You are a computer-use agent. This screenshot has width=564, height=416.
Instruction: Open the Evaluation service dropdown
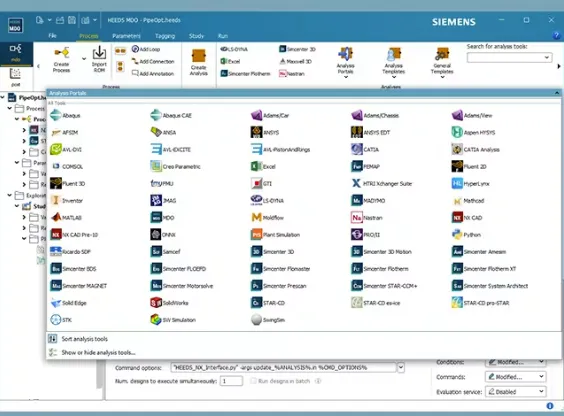(x=515, y=392)
